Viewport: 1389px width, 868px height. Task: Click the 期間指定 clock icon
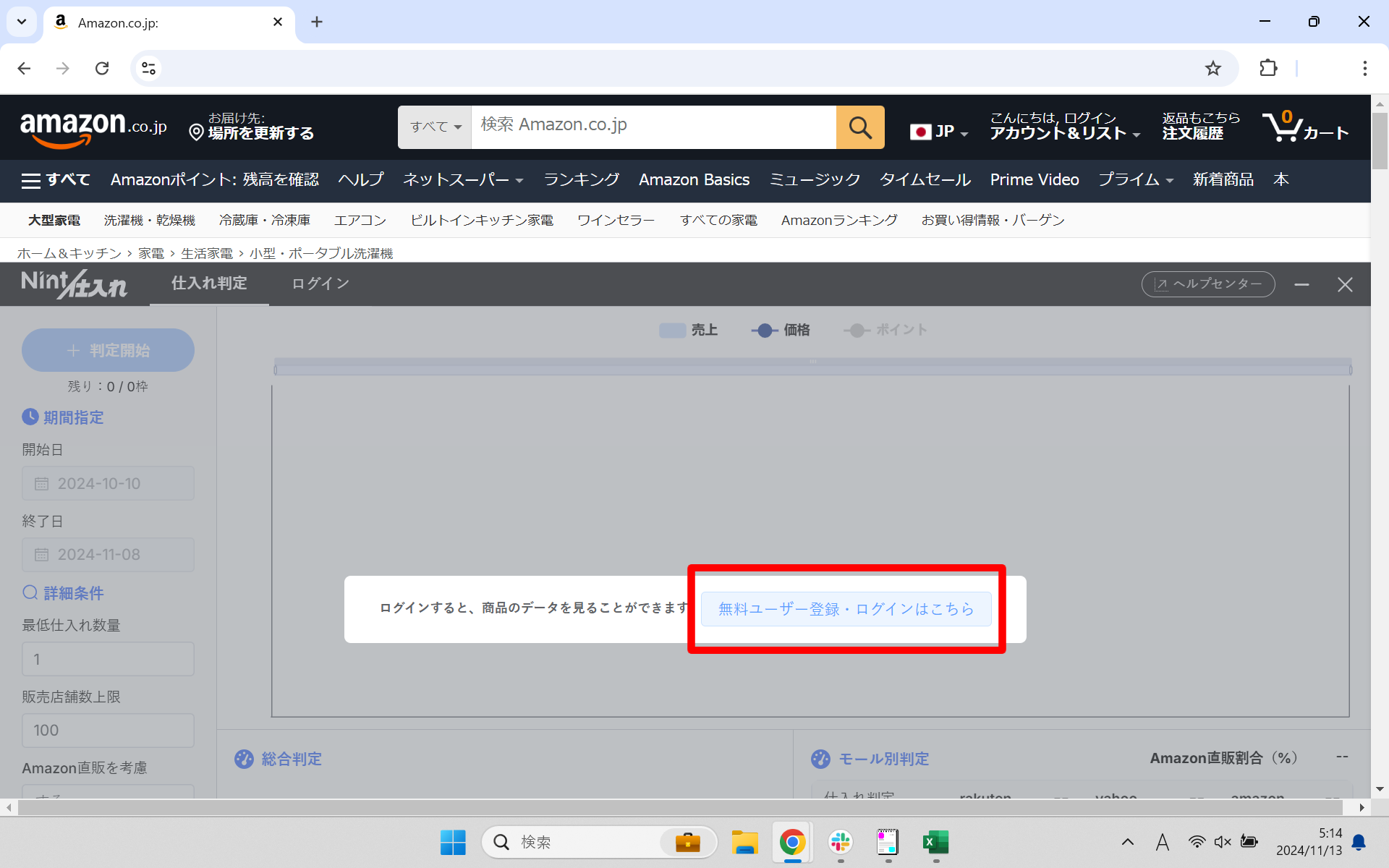pos(30,417)
